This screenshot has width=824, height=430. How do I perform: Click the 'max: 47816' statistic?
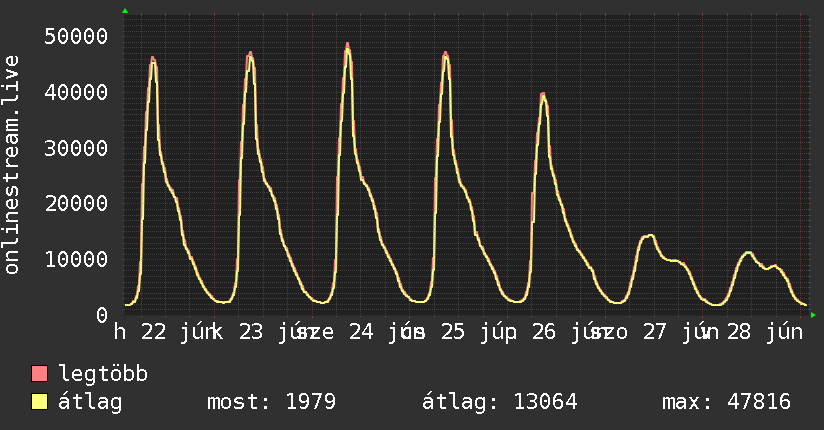[726, 402]
